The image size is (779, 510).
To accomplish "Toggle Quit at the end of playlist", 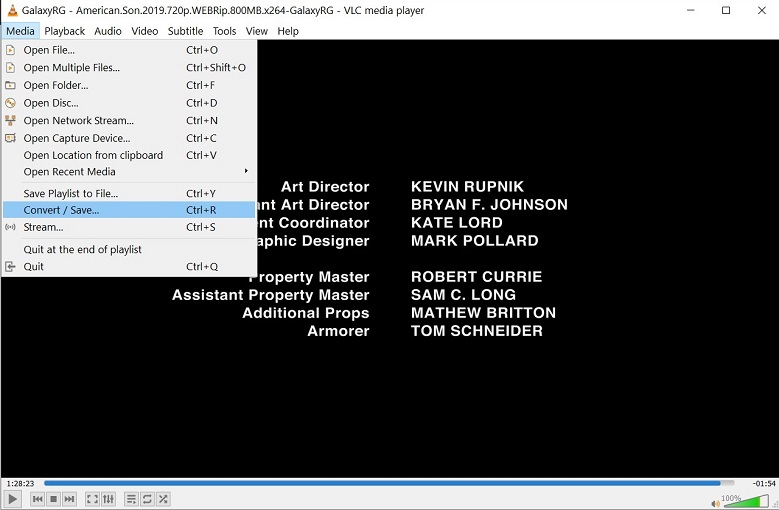I will coord(129,250).
